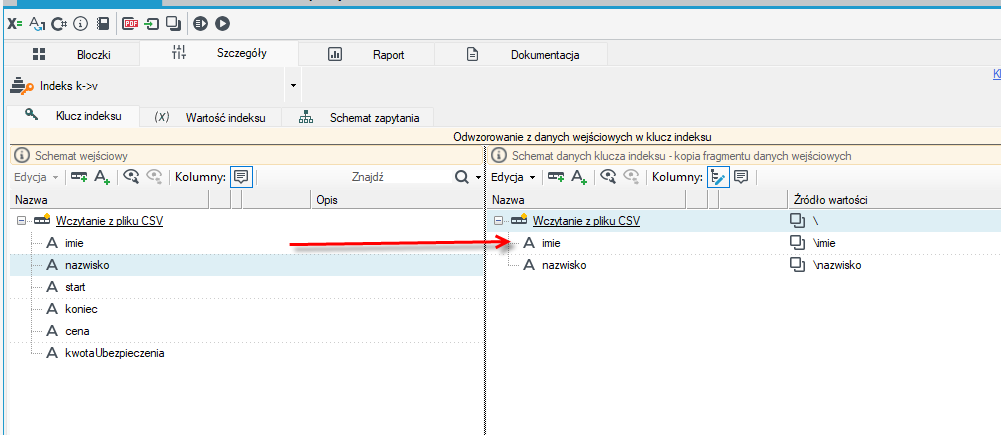Open the Indeks k->v block type dropdown
Image resolution: width=1001 pixels, height=435 pixels.
(x=293, y=85)
